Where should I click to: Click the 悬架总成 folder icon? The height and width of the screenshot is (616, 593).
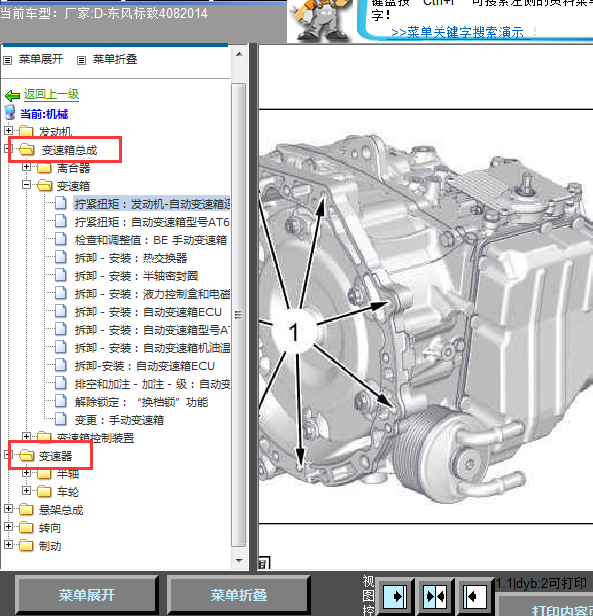tap(26, 509)
